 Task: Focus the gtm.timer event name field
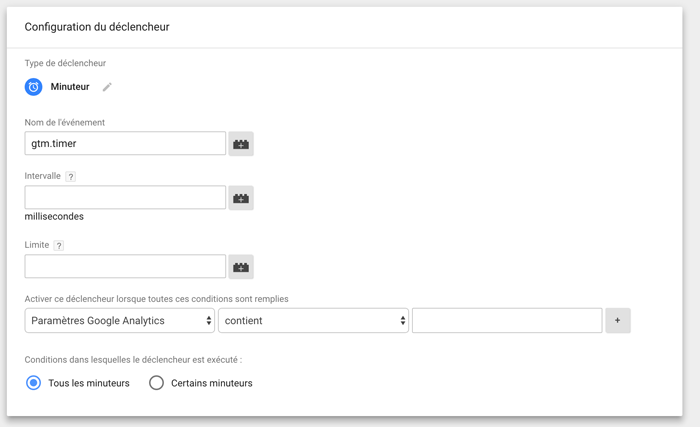click(x=125, y=143)
